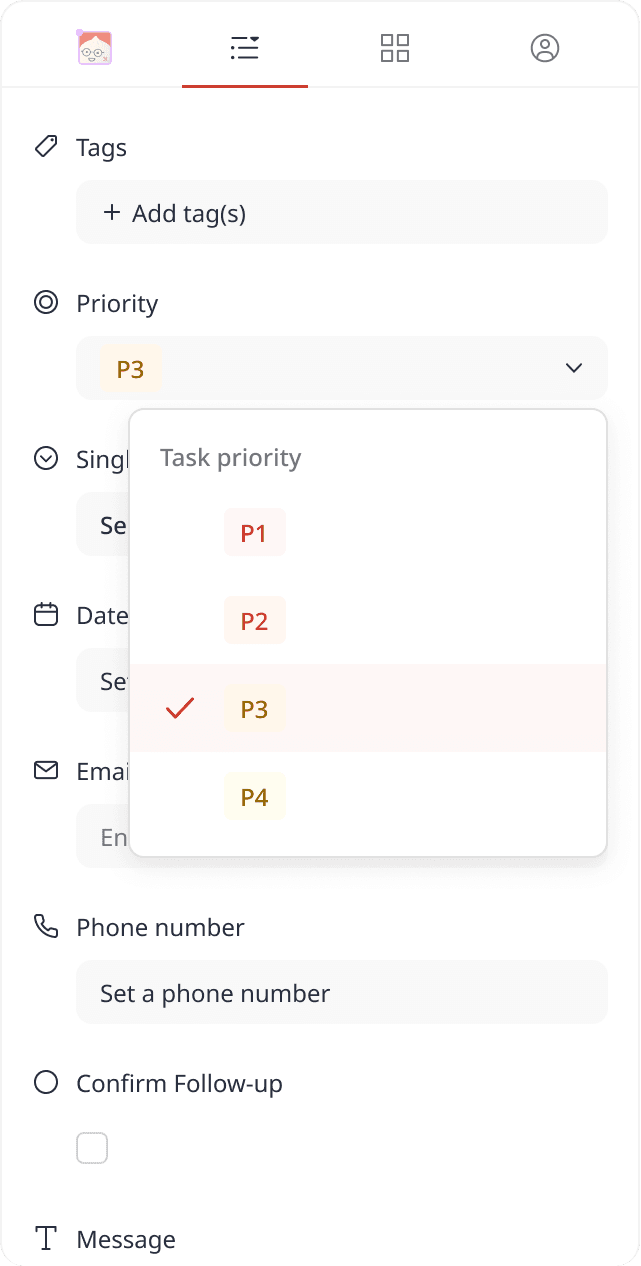
Task: Click the Tags label icon
Action: pyautogui.click(x=46, y=147)
